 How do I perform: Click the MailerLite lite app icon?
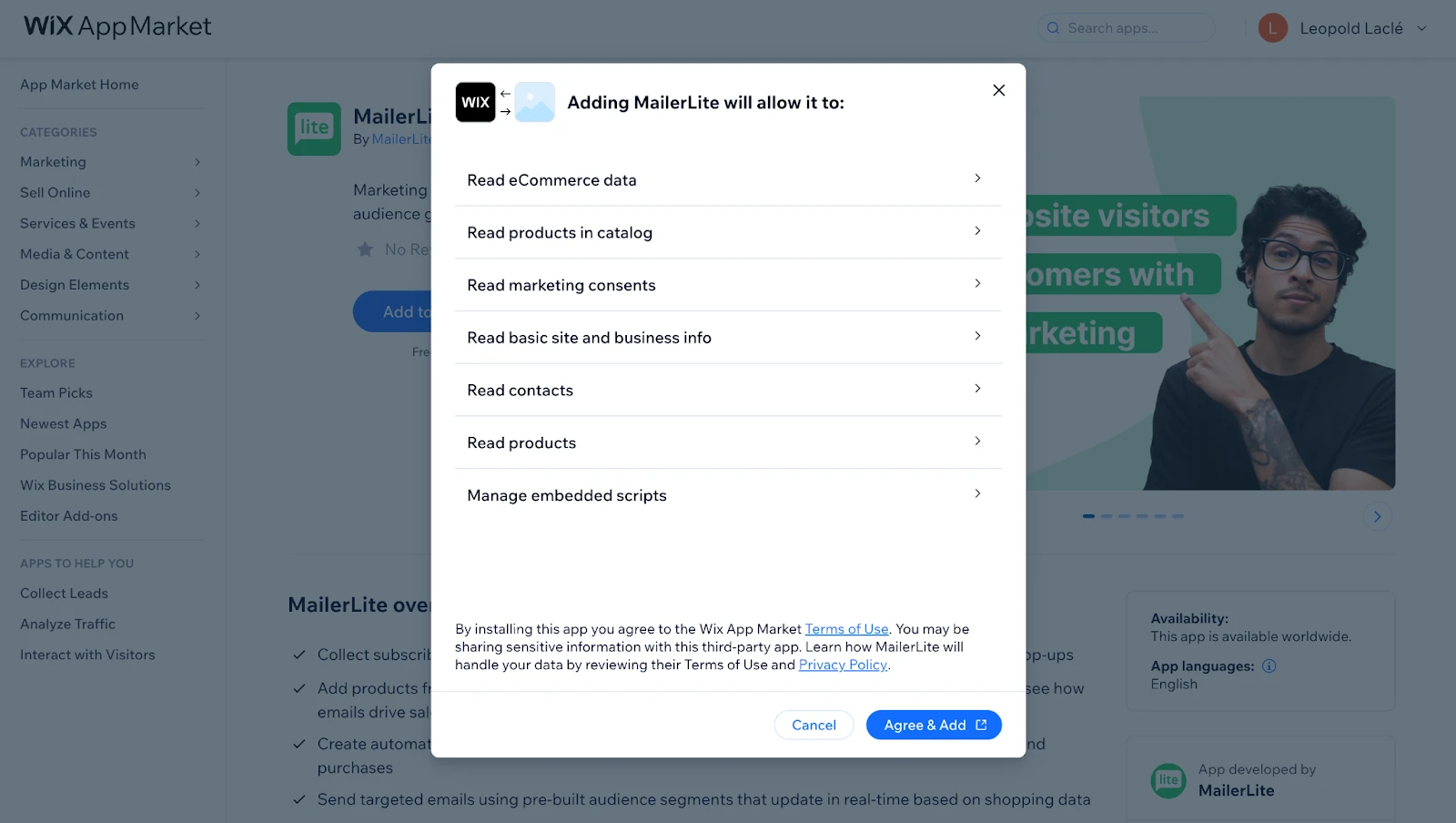tap(314, 128)
